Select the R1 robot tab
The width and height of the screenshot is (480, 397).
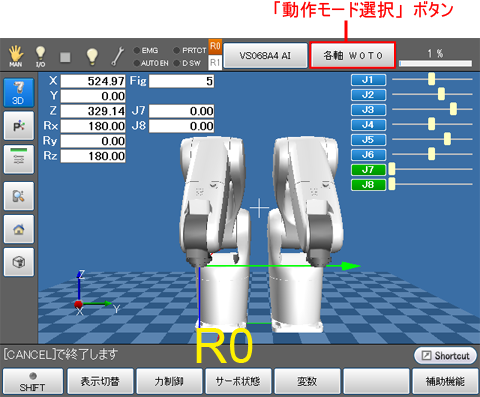click(x=215, y=63)
